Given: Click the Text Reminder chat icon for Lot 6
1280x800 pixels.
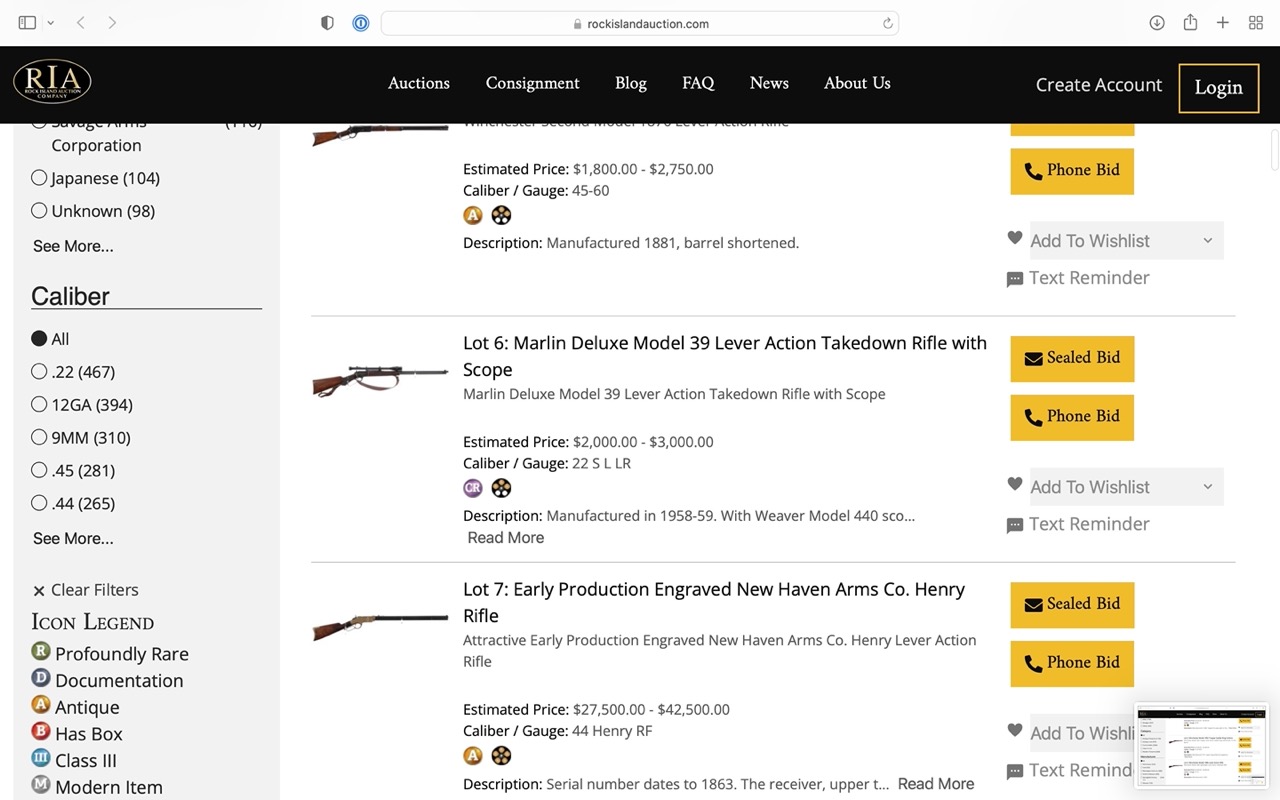Looking at the screenshot, I should (x=1015, y=526).
